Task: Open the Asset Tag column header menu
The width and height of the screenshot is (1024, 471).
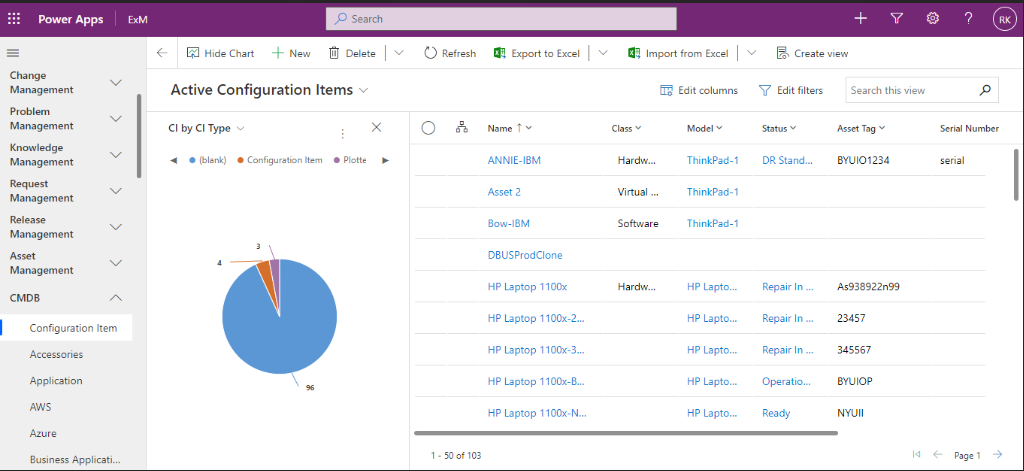Action: [x=861, y=129]
